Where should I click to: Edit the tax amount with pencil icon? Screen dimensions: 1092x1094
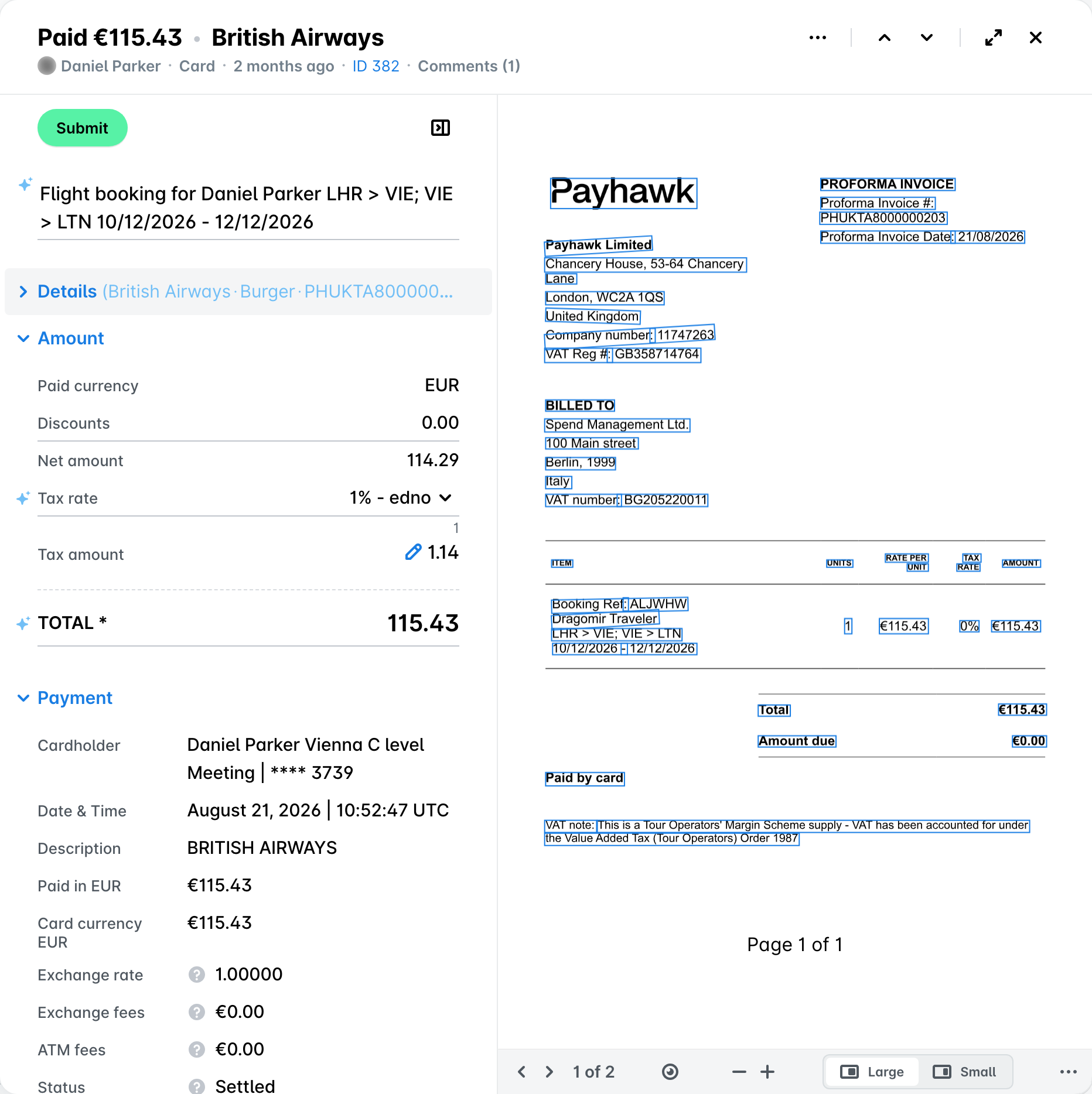point(413,552)
